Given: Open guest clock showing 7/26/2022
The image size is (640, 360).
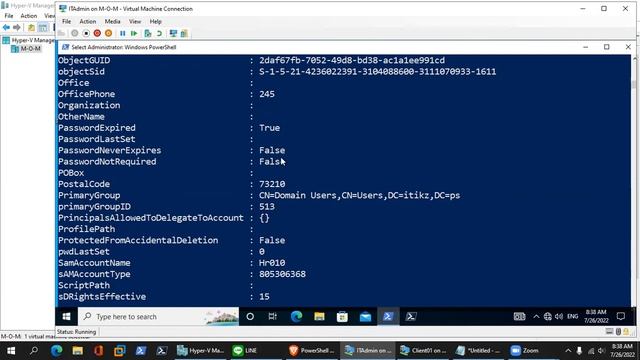Looking at the screenshot, I should point(596,316).
